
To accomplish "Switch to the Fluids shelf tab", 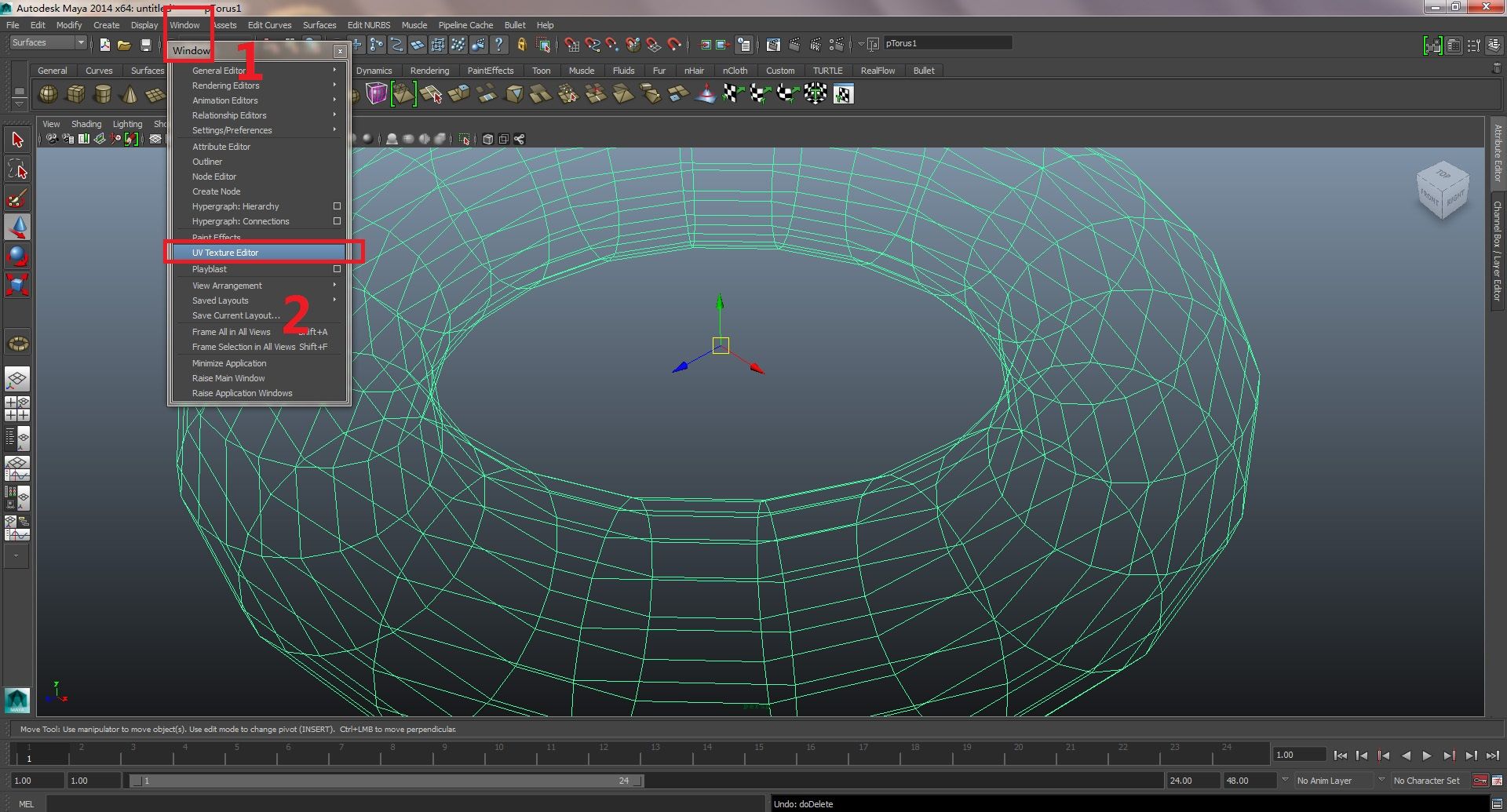I will [x=623, y=71].
